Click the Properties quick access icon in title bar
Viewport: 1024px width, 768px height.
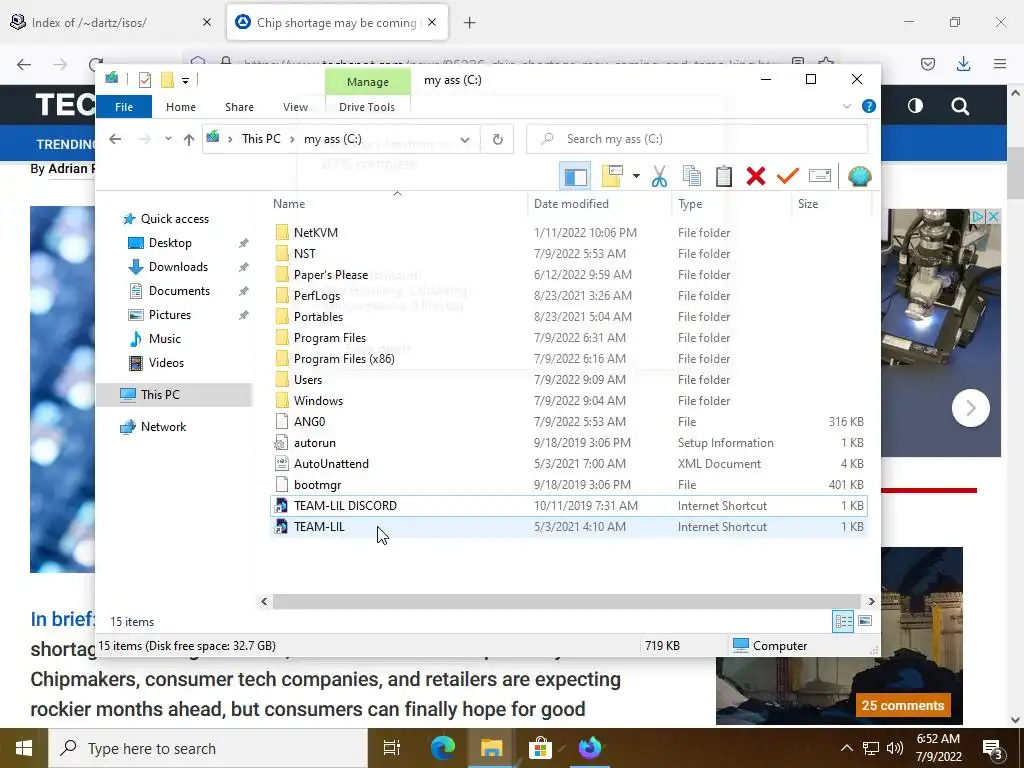pos(145,80)
